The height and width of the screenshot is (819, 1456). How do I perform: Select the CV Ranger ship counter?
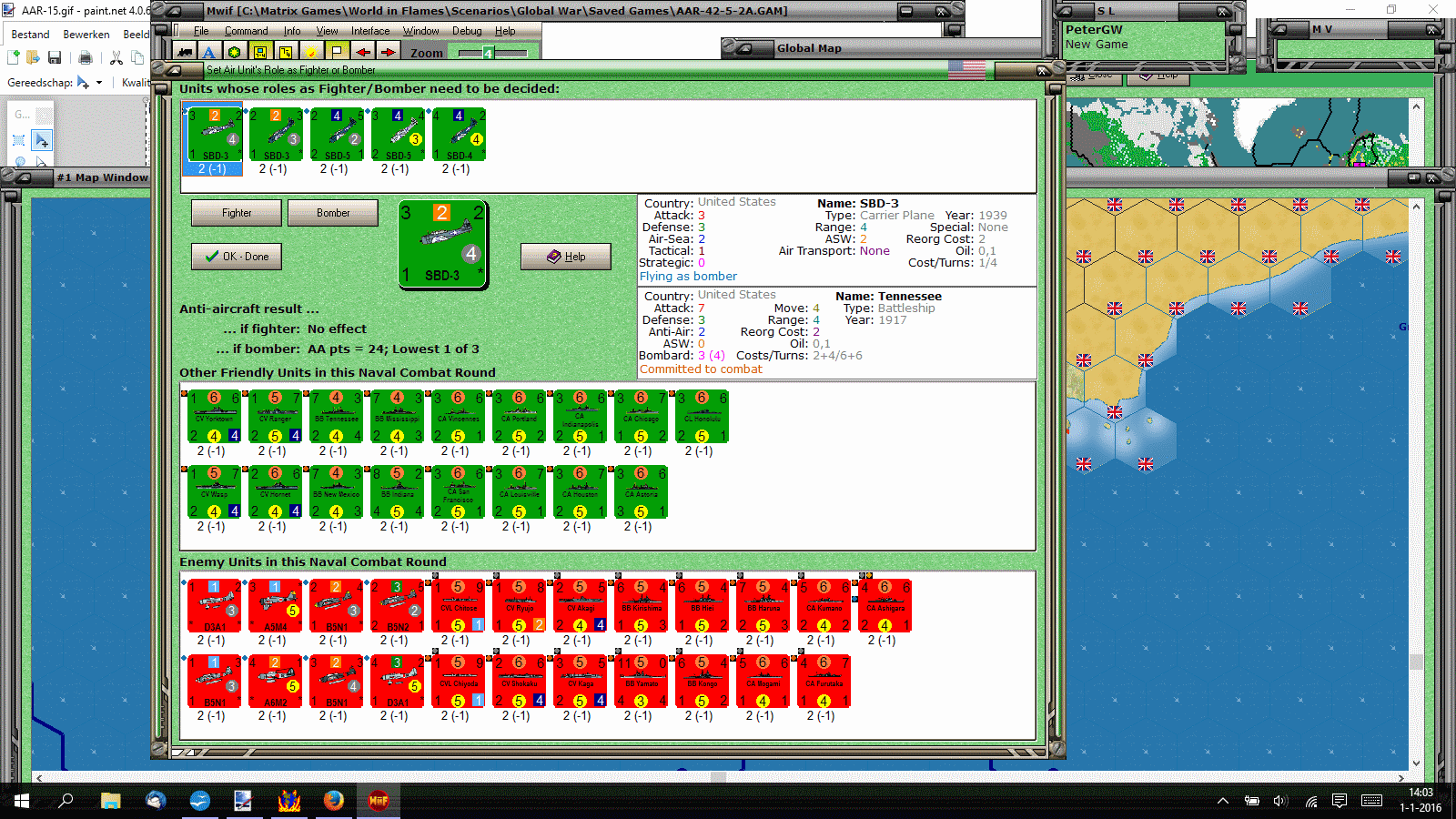[x=275, y=417]
